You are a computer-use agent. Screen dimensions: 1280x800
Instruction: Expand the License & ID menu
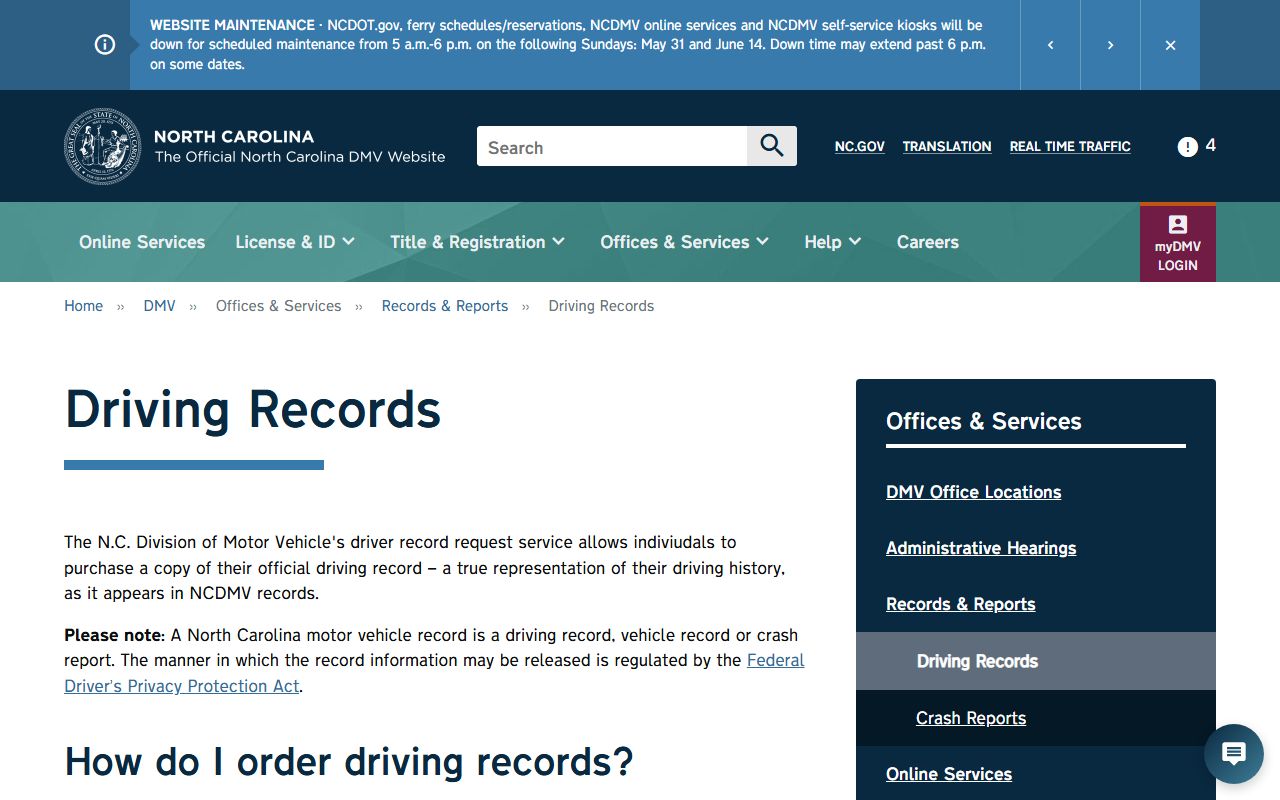[x=295, y=242]
